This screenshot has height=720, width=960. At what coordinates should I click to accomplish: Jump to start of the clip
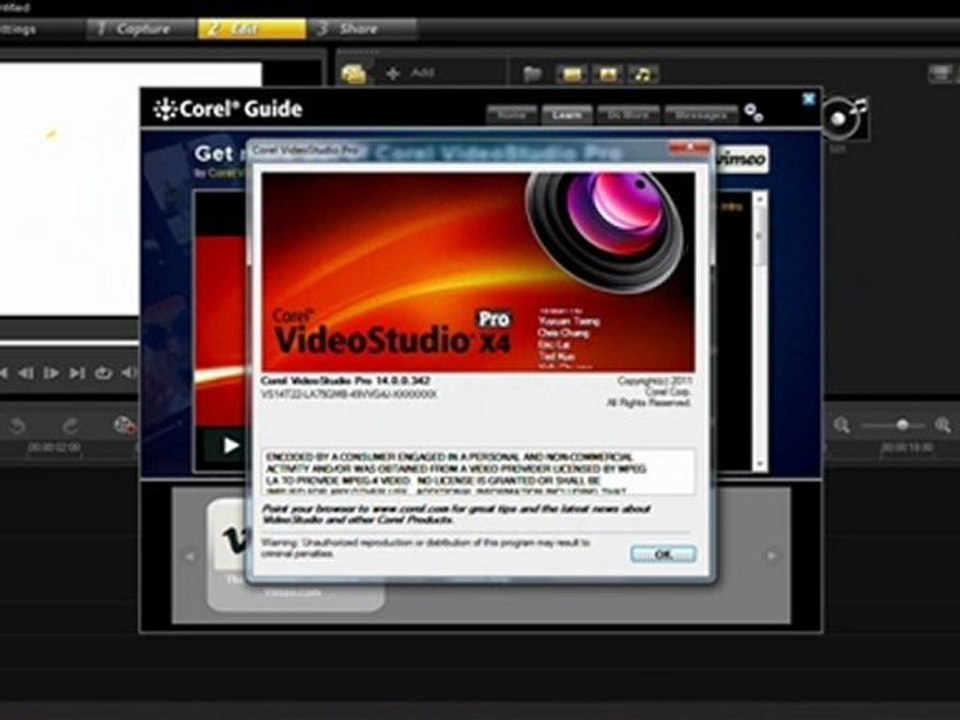4,372
